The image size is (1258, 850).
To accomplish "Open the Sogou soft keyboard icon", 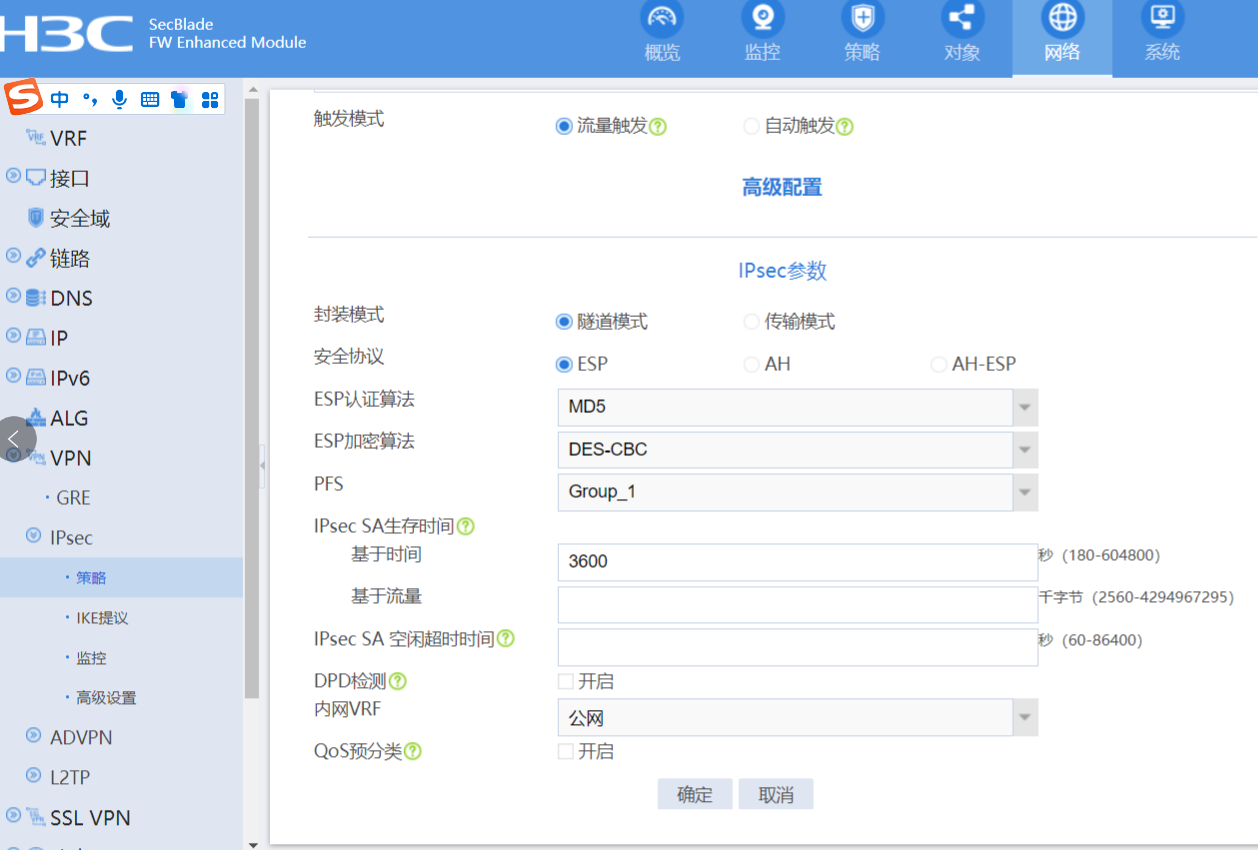I will tap(150, 99).
